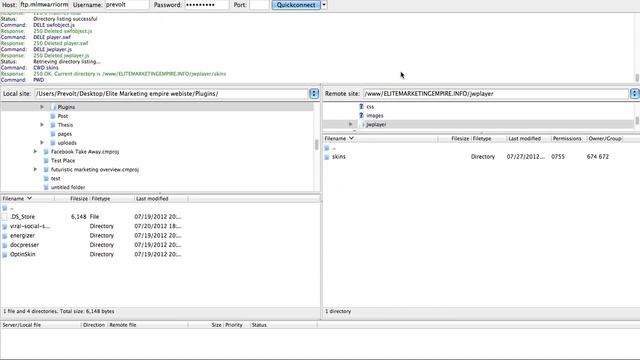This screenshot has width=640, height=360.
Task: Click the Server/Local file queue column header
Action: [x=41, y=325]
